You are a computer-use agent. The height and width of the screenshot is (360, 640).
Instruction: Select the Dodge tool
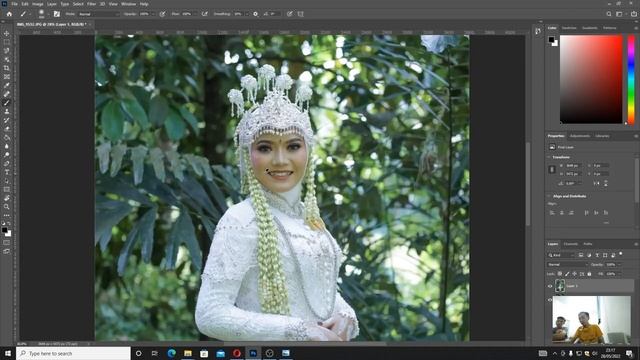point(7,155)
